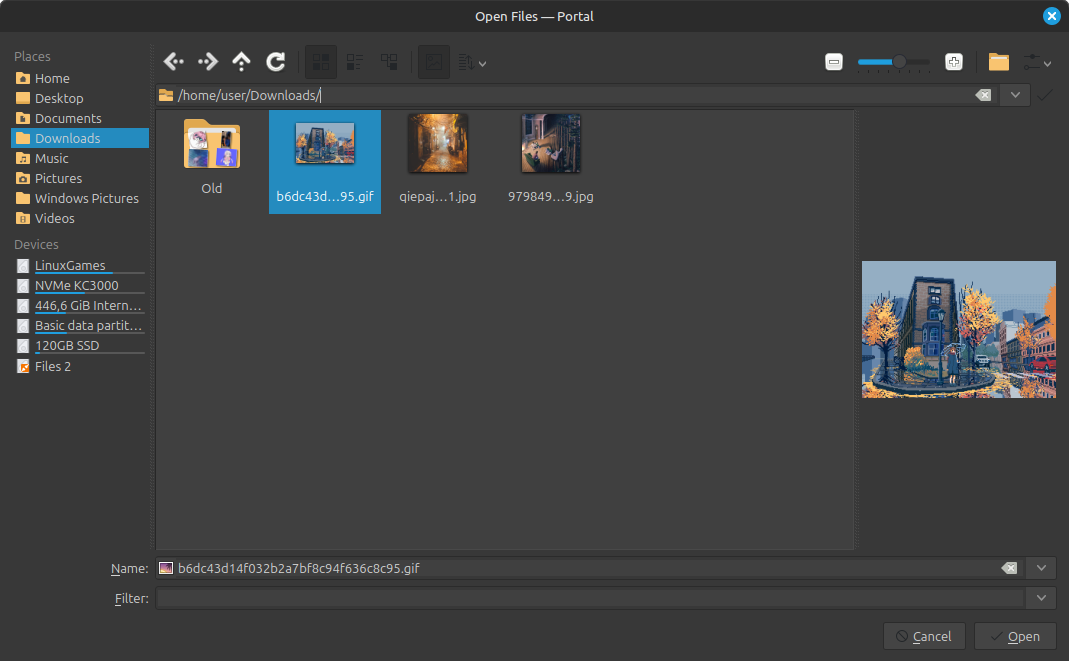Adjust the icon size zoom slider
Image resolution: width=1069 pixels, height=661 pixels.
893,62
